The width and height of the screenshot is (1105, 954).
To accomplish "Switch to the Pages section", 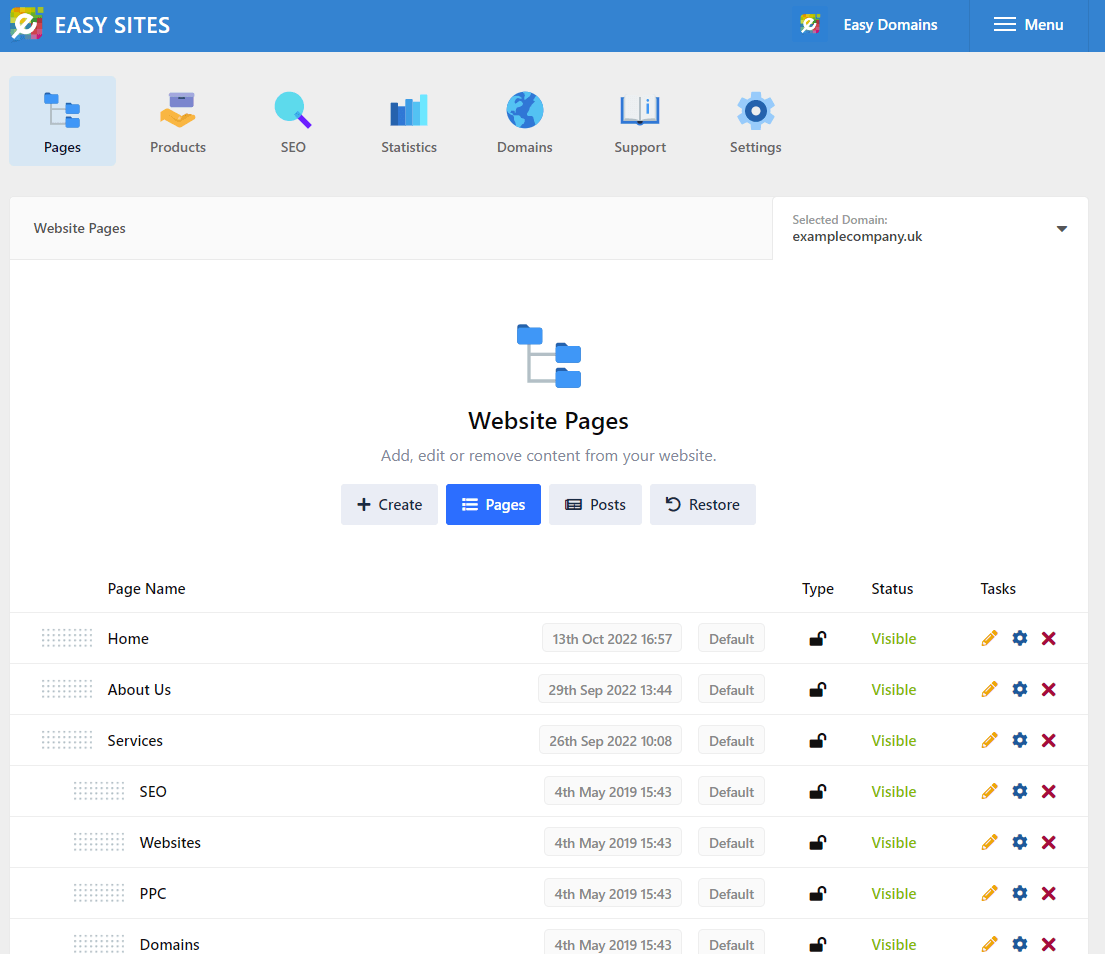I will [63, 120].
